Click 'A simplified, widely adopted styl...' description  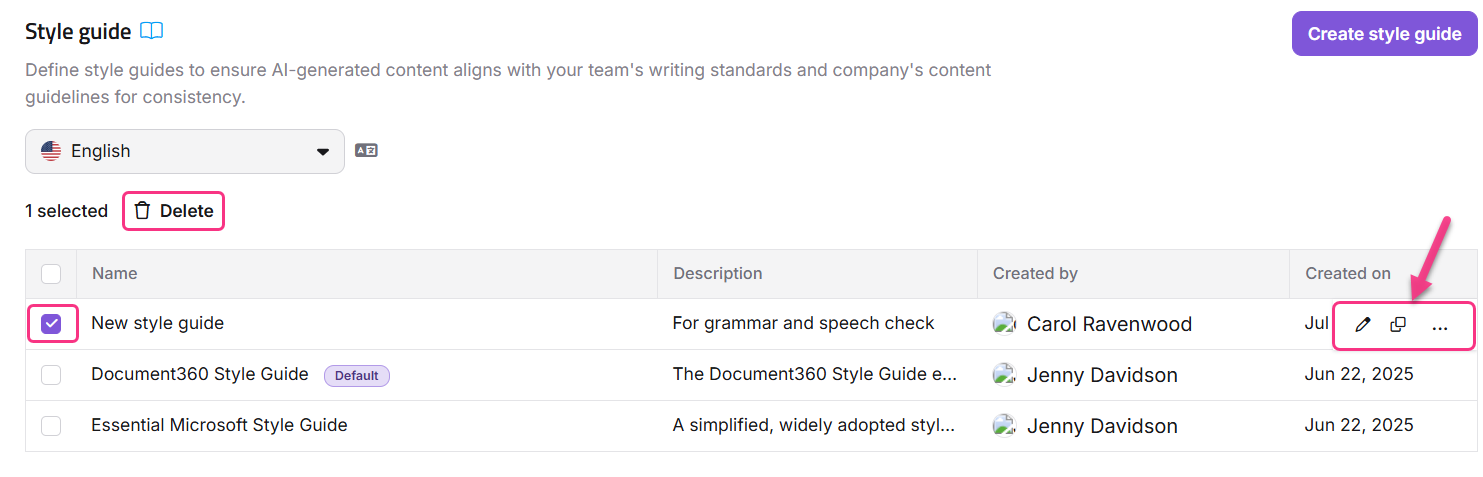813,425
